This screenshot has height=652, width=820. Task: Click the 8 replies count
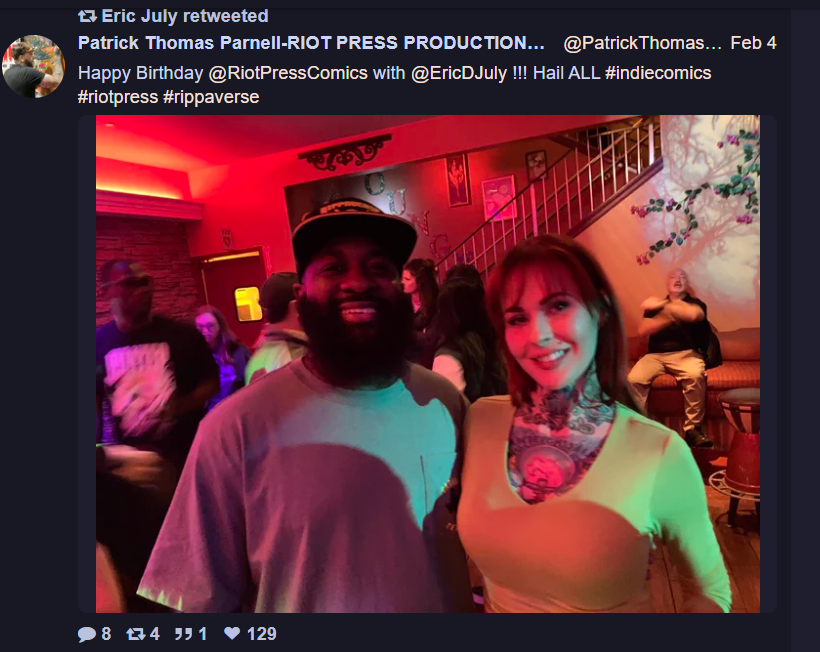pos(106,634)
